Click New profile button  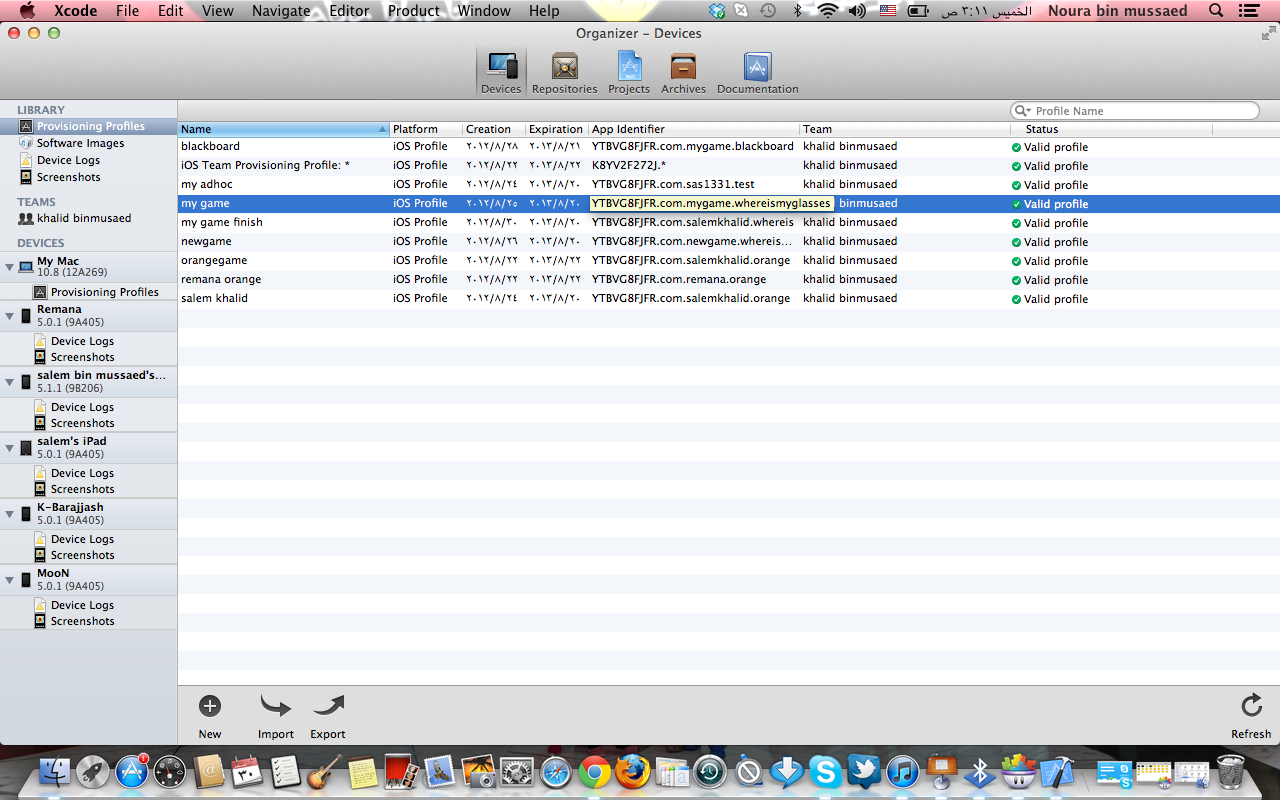210,717
